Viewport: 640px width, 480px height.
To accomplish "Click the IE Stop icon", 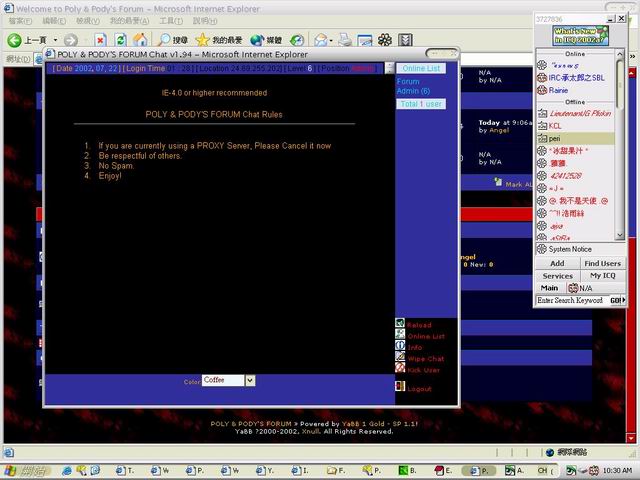I will coord(100,40).
